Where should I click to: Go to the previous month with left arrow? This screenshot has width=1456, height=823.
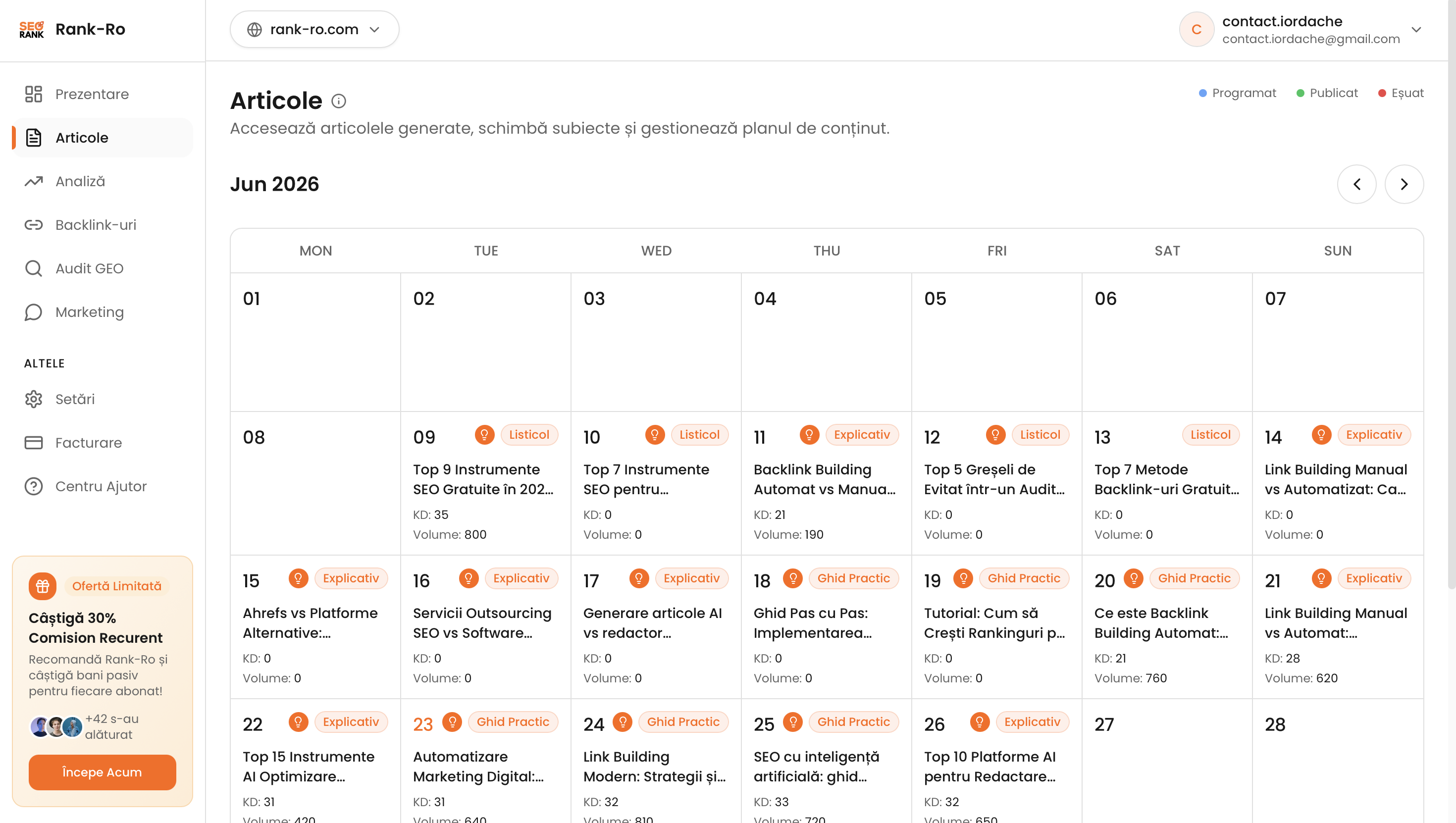[1356, 184]
